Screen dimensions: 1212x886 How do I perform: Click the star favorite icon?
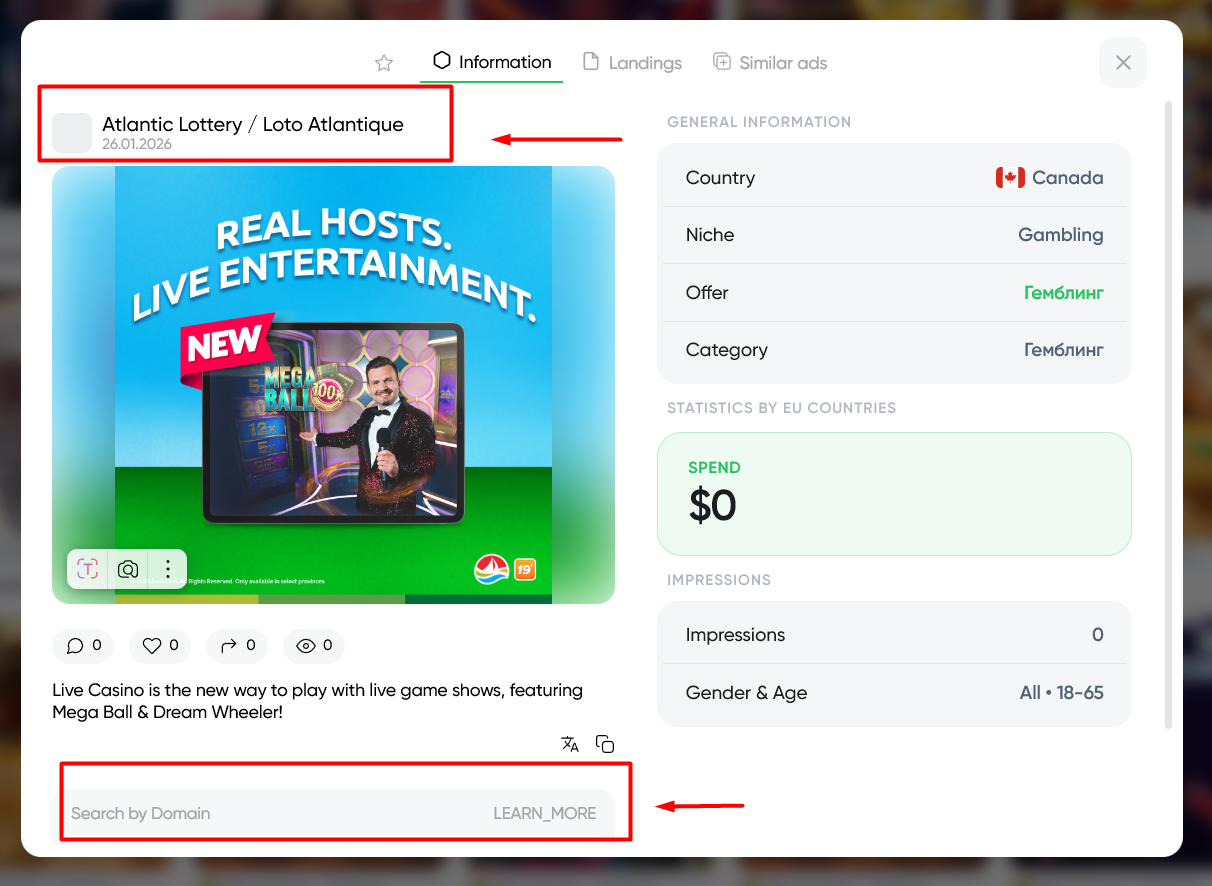[384, 63]
